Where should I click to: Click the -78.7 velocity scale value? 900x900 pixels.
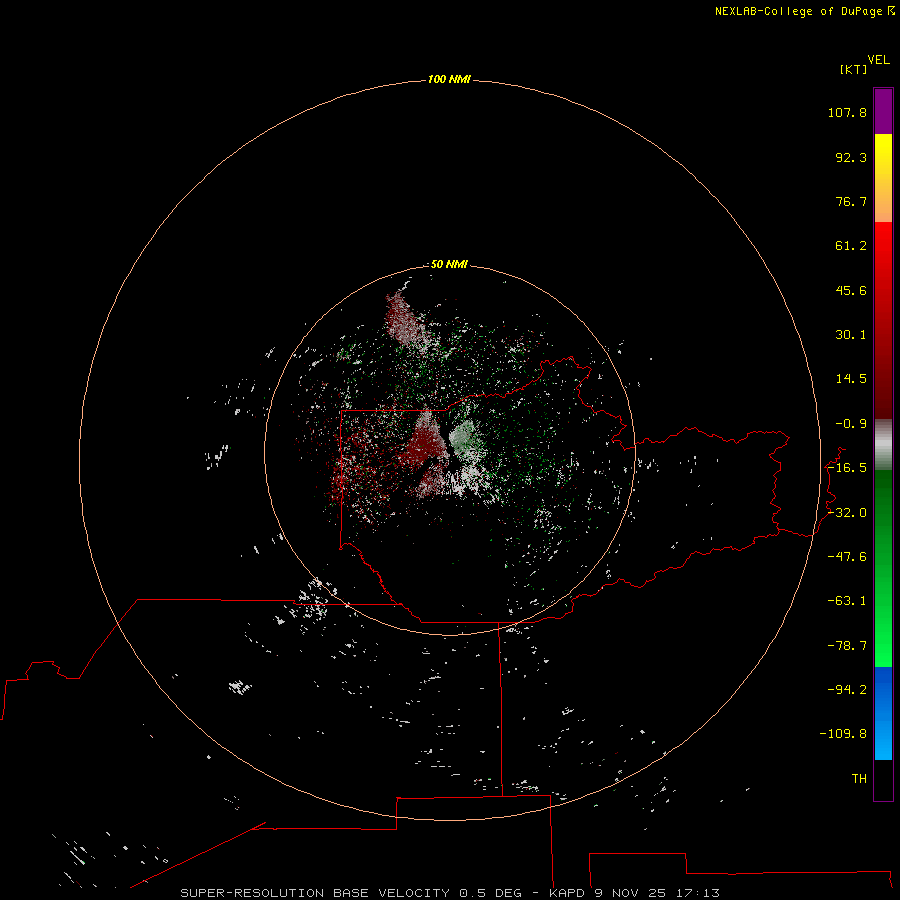tap(847, 646)
